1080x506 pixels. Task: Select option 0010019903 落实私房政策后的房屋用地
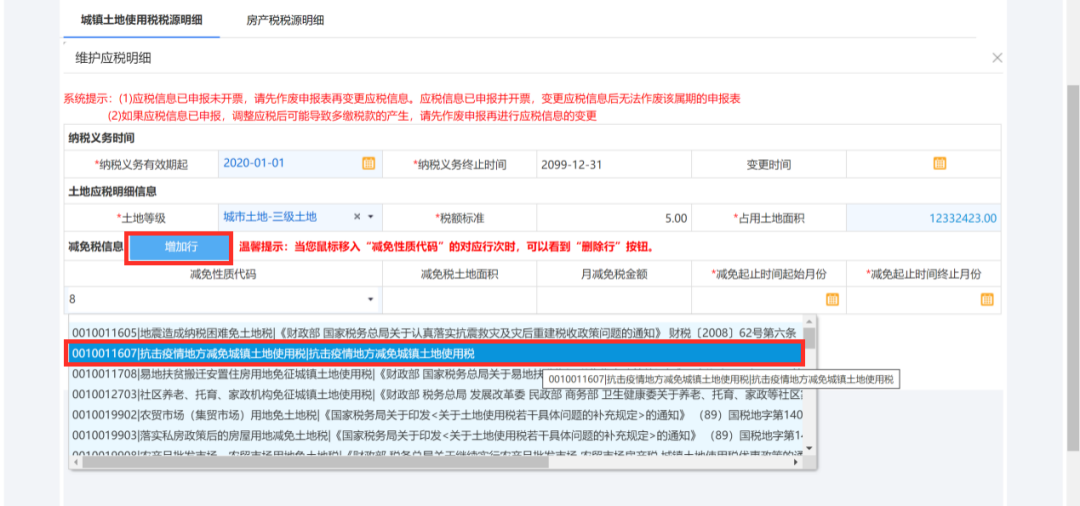click(437, 436)
